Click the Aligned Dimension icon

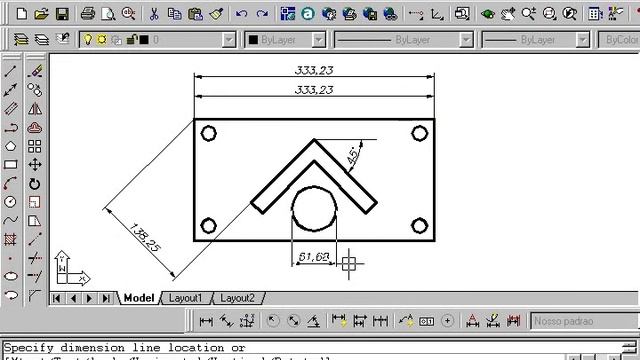tap(227, 322)
